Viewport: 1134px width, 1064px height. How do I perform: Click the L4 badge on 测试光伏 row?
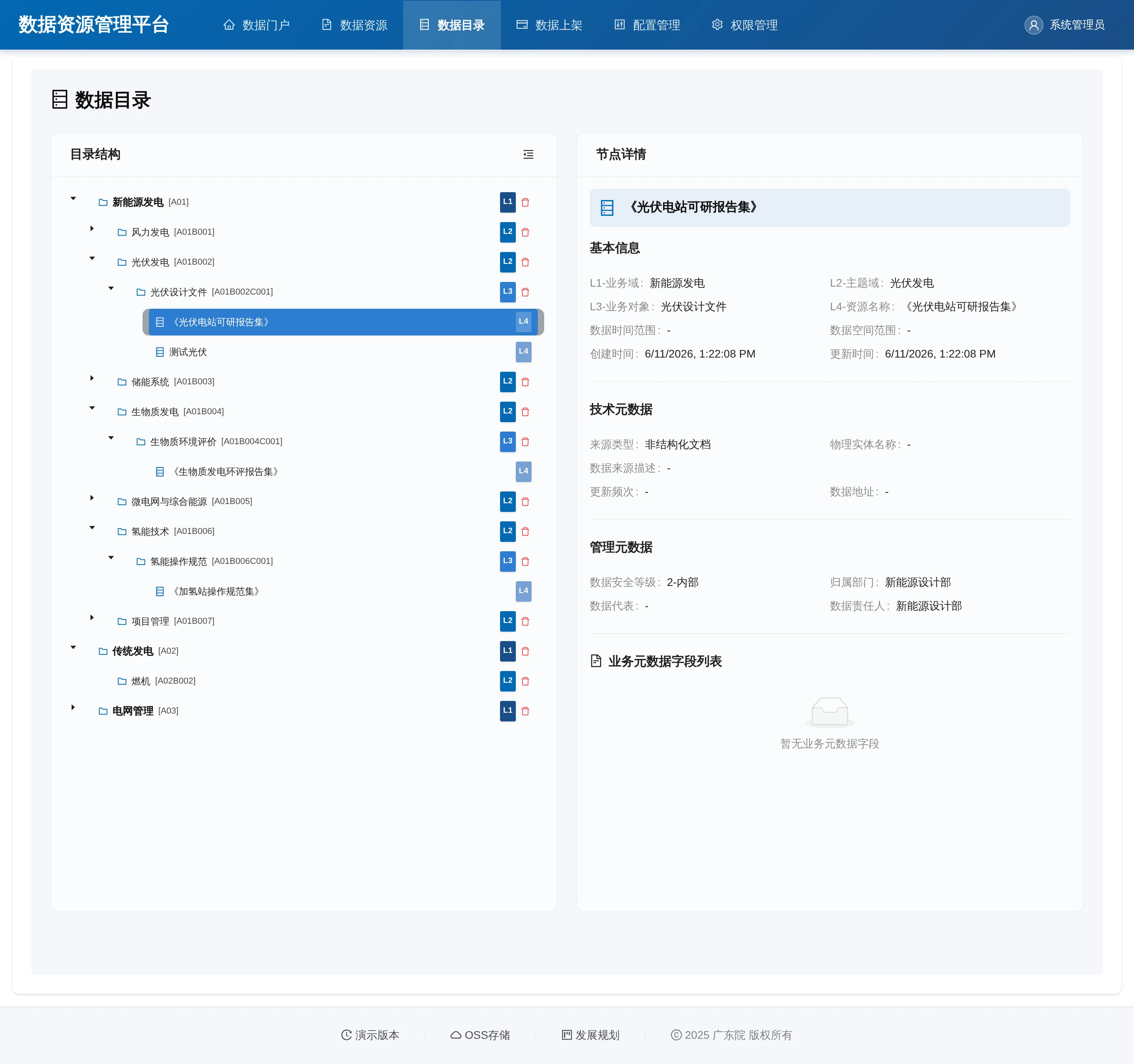point(524,352)
